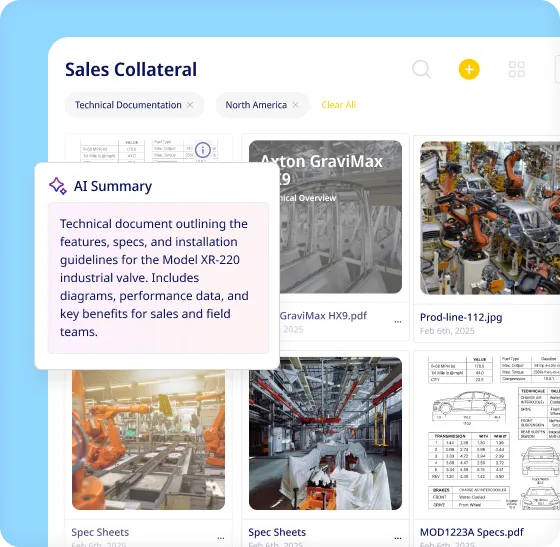The height and width of the screenshot is (547, 560).
Task: Select the Technical Documentation filter chip
Action: [134, 105]
